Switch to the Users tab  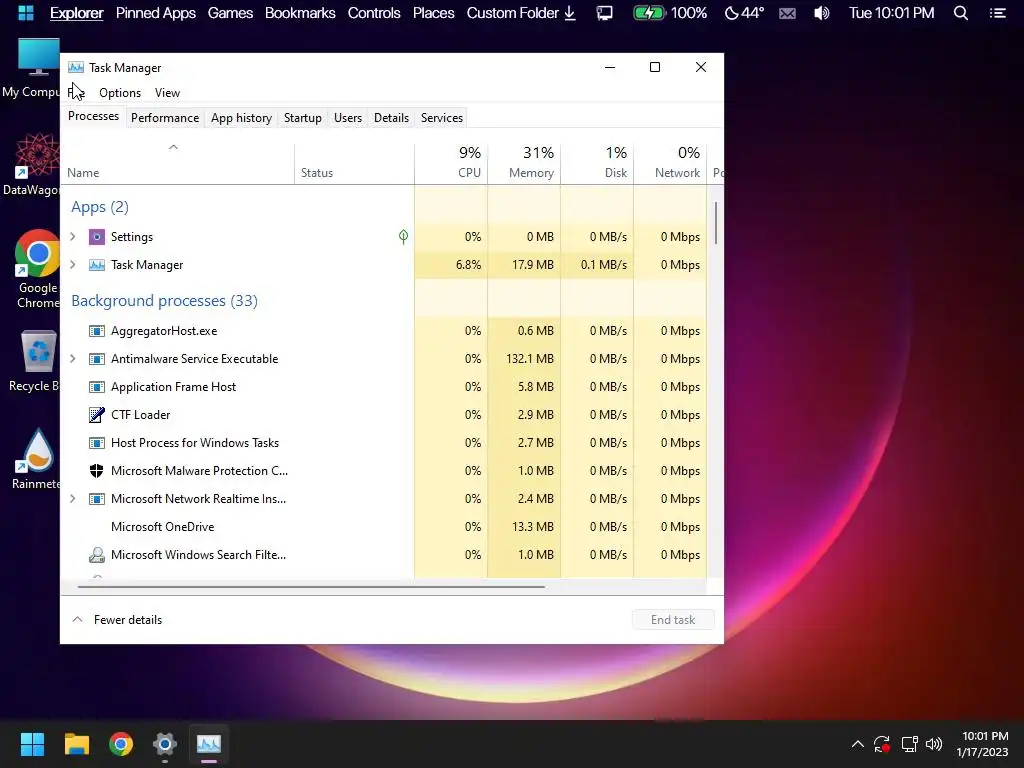click(347, 118)
